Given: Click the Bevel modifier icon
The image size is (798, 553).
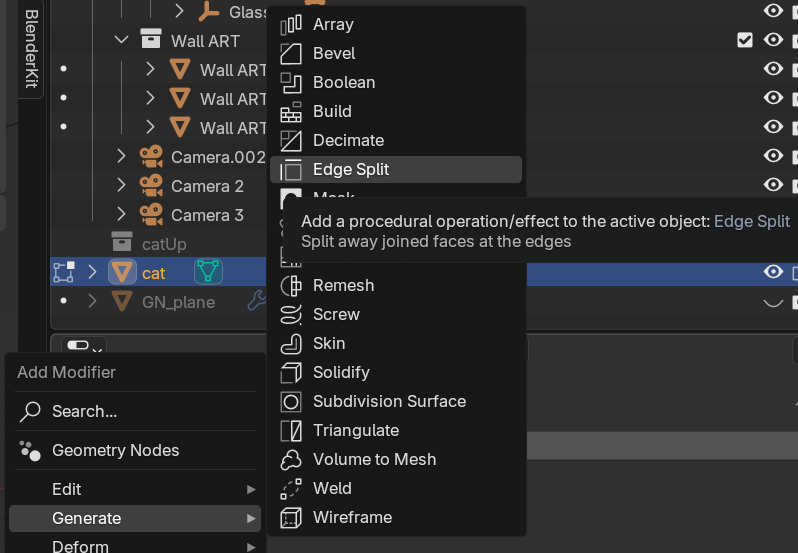Looking at the screenshot, I should pos(291,54).
